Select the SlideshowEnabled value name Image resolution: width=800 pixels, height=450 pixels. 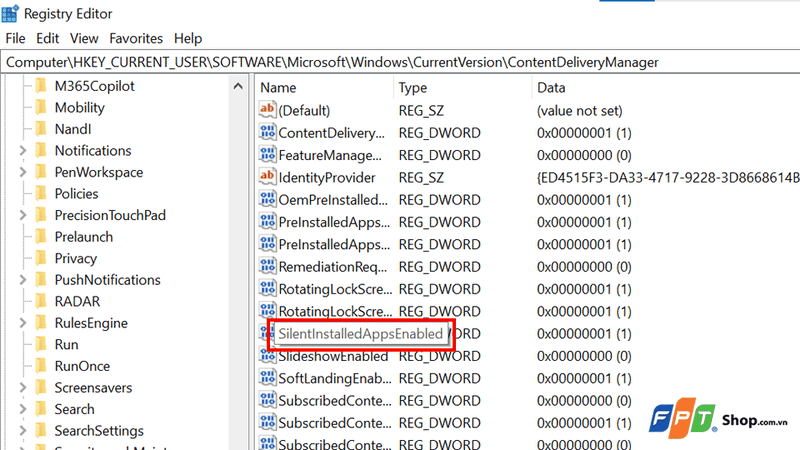click(x=333, y=357)
